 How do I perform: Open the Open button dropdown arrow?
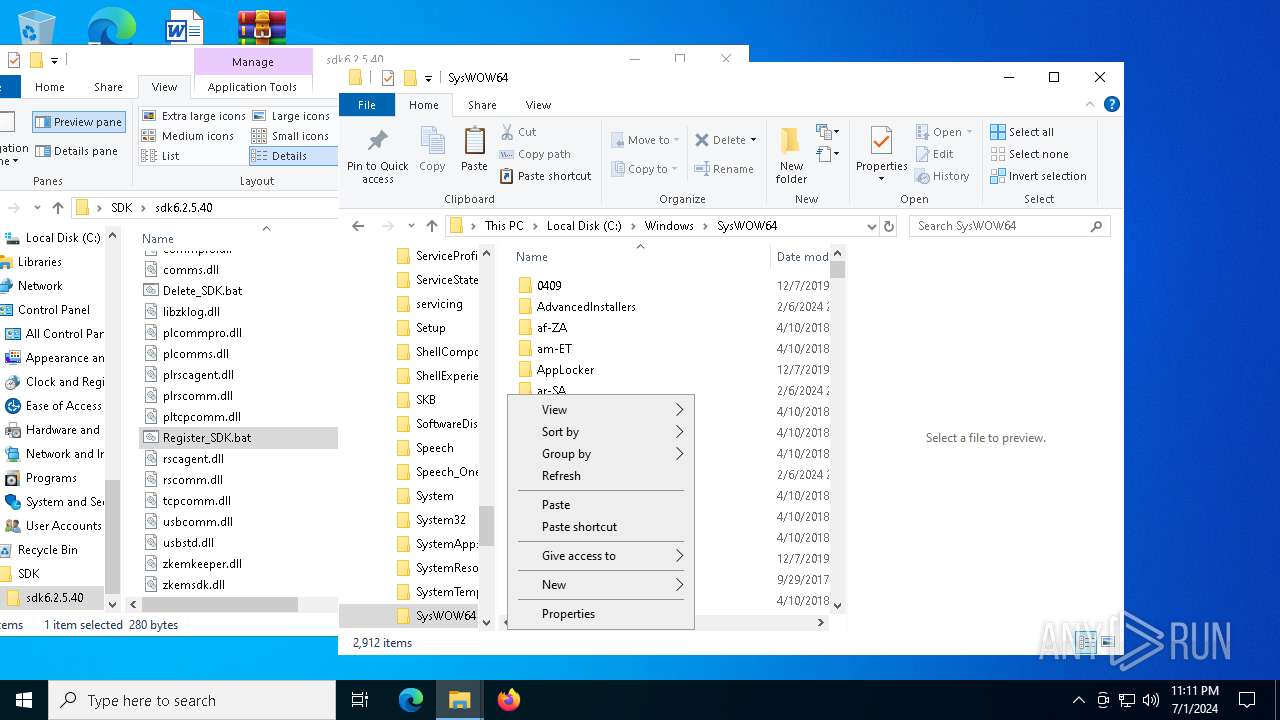[969, 132]
